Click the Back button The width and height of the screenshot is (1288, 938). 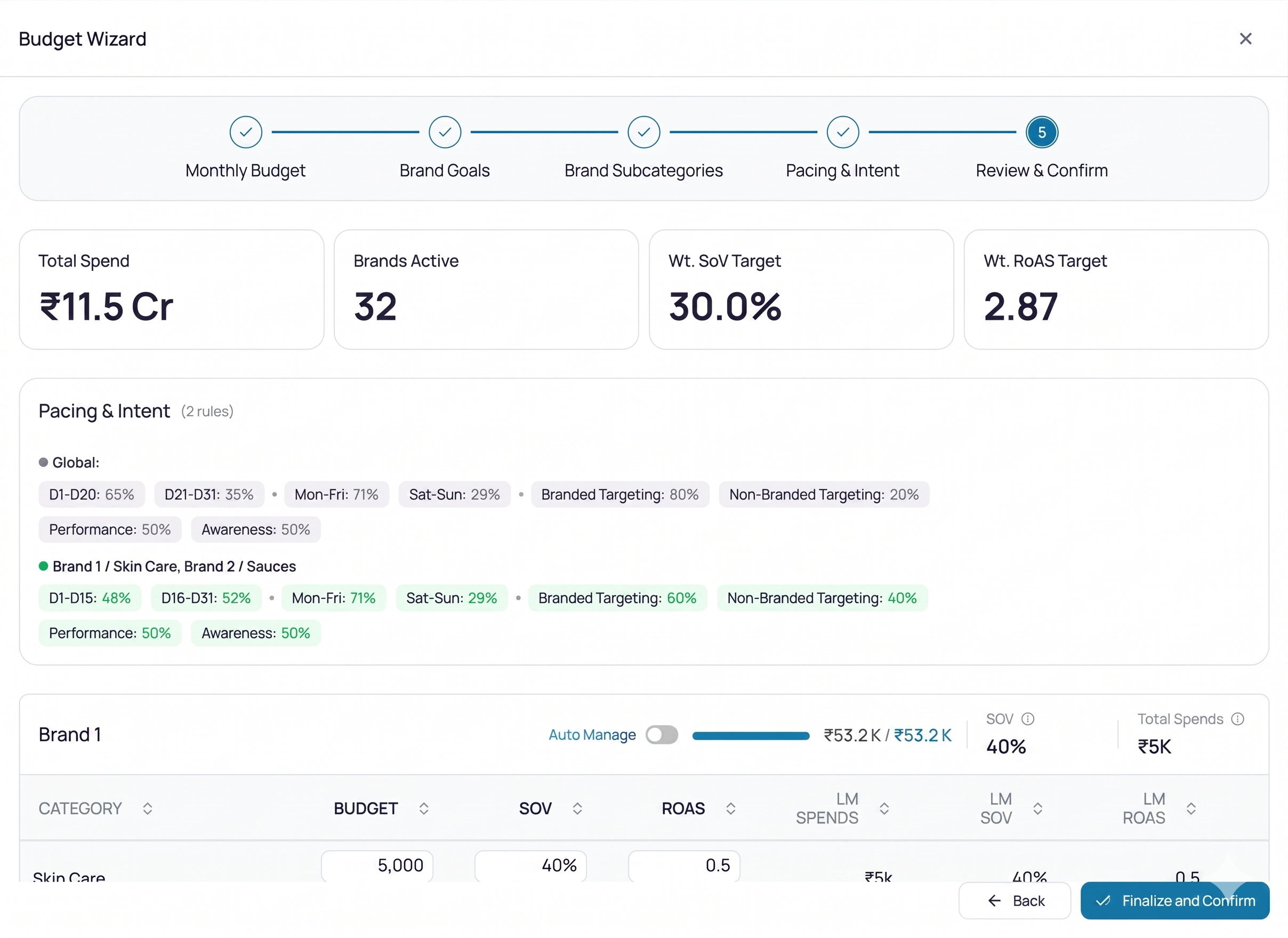pyautogui.click(x=1015, y=900)
